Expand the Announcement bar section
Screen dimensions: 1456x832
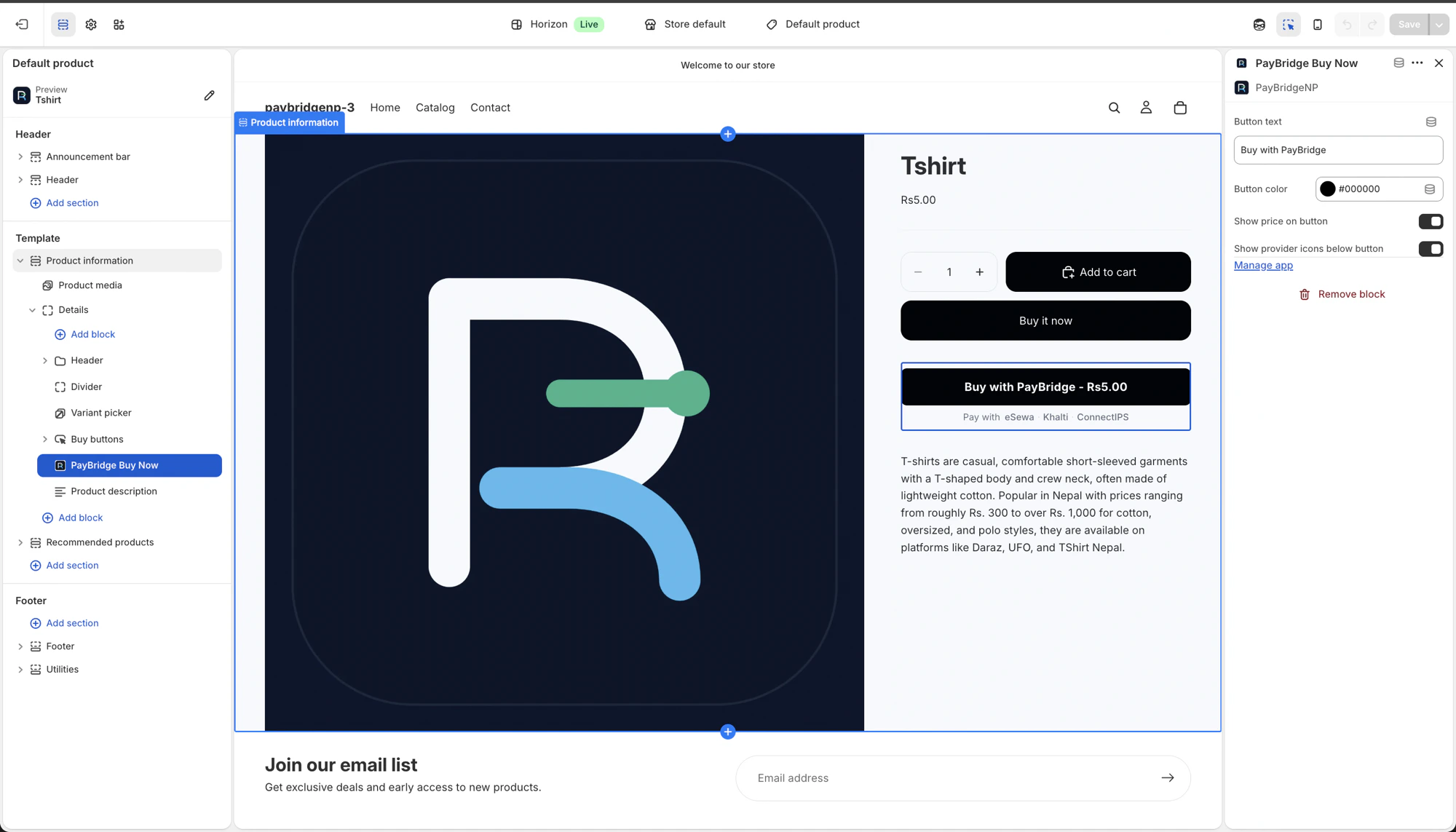click(20, 157)
